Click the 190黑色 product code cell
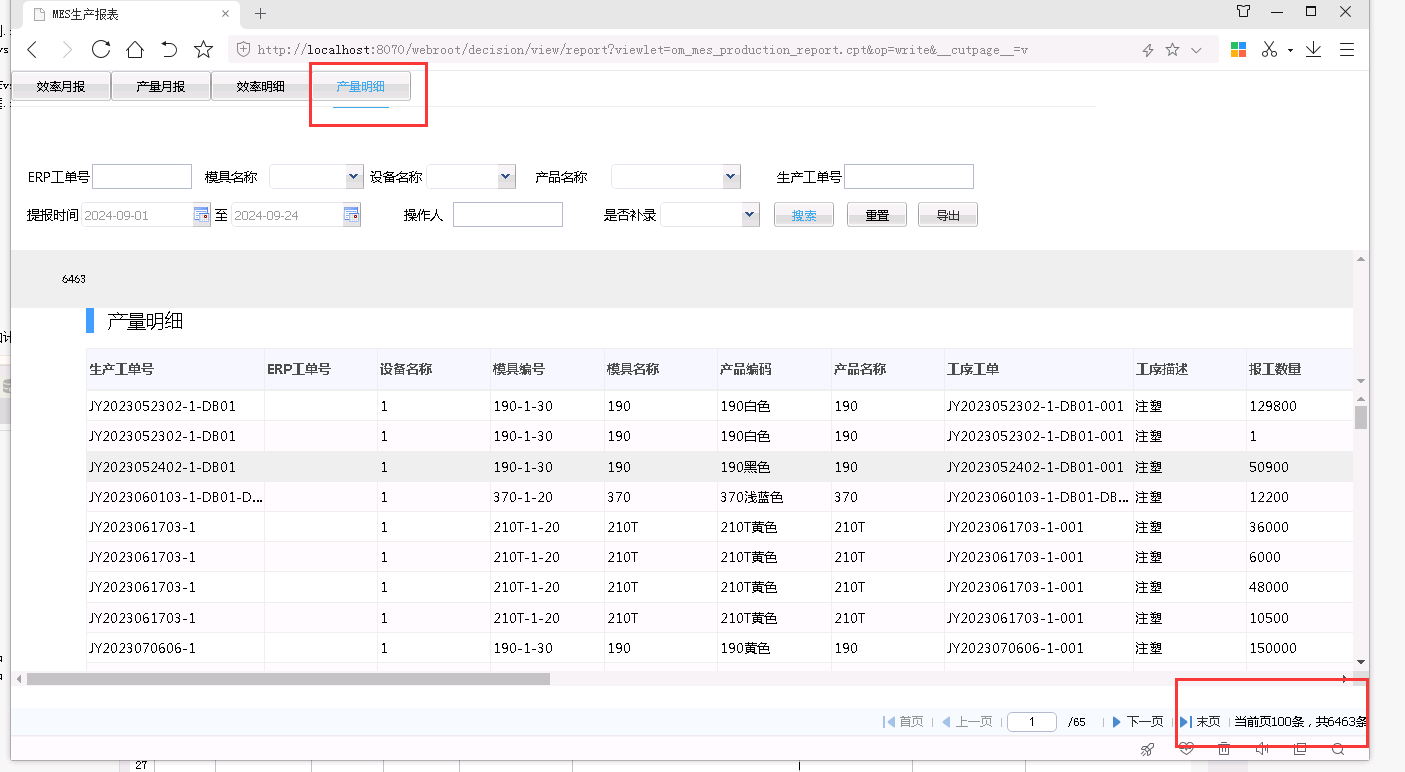The width and height of the screenshot is (1405, 772). pos(774,467)
